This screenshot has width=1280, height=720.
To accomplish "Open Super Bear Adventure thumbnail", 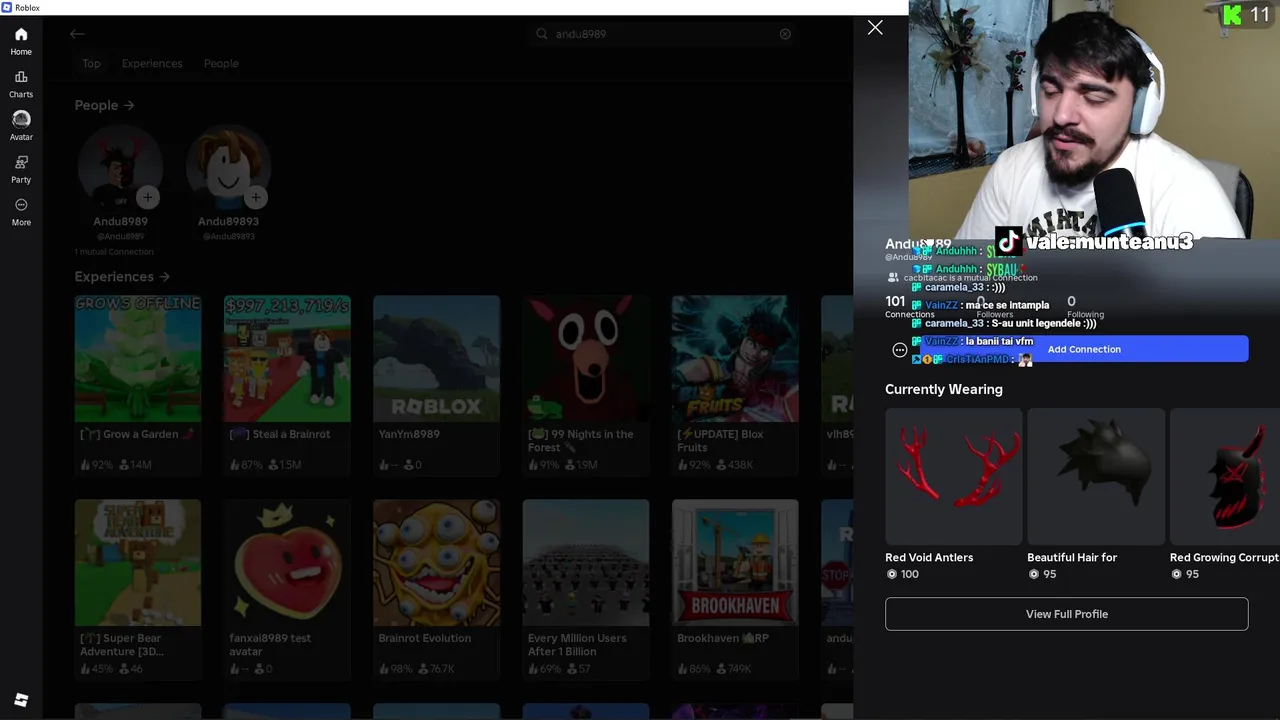I will (138, 563).
